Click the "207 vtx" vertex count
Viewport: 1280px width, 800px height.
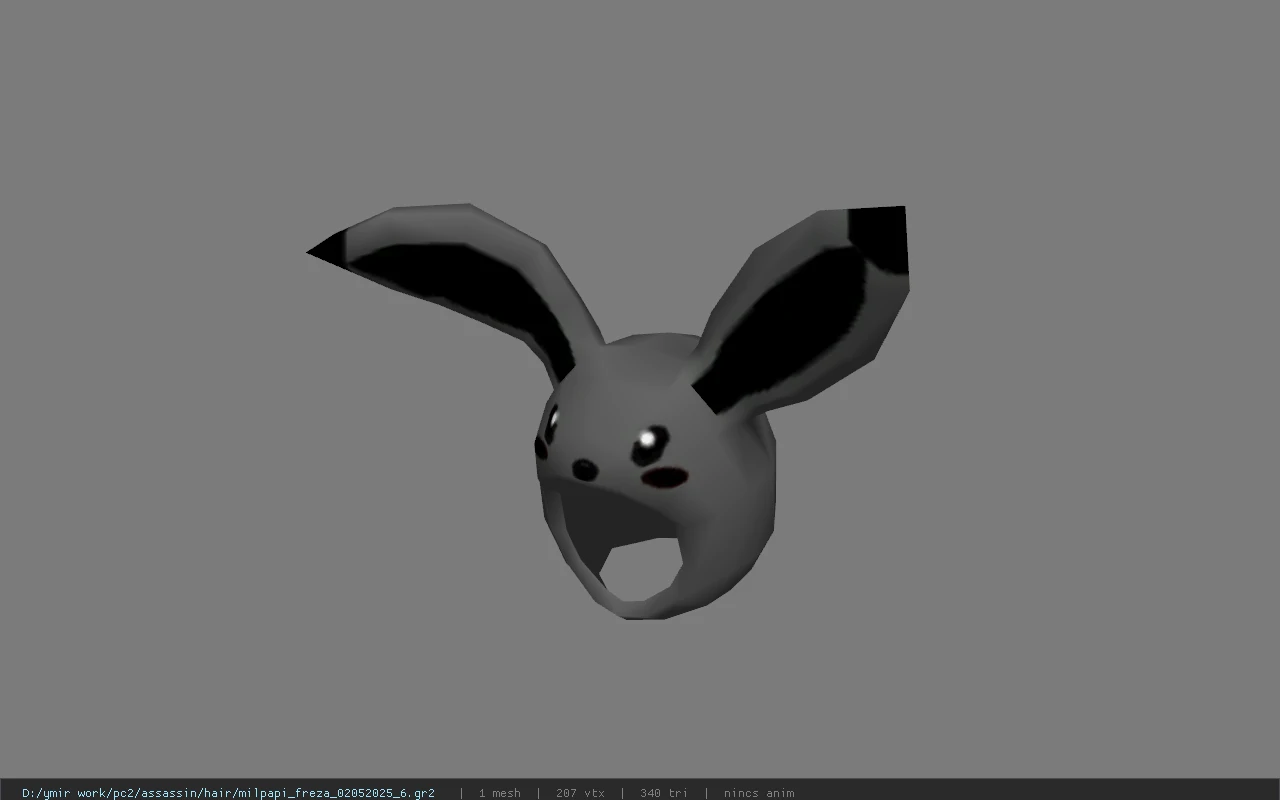coord(580,793)
